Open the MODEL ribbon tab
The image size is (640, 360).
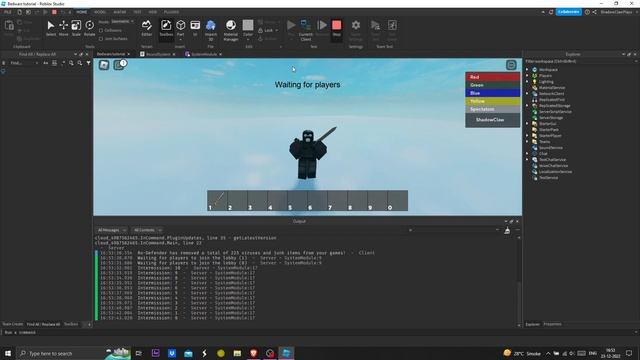pyautogui.click(x=100, y=12)
